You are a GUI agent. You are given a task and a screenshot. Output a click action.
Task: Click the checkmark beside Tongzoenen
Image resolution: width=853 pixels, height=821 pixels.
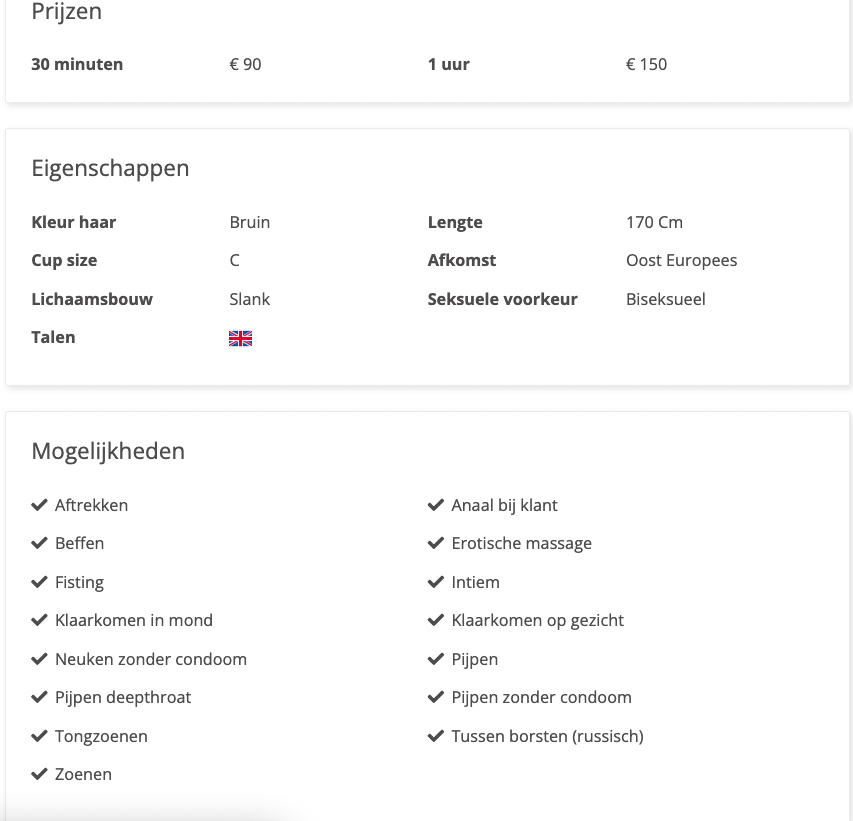tap(39, 736)
